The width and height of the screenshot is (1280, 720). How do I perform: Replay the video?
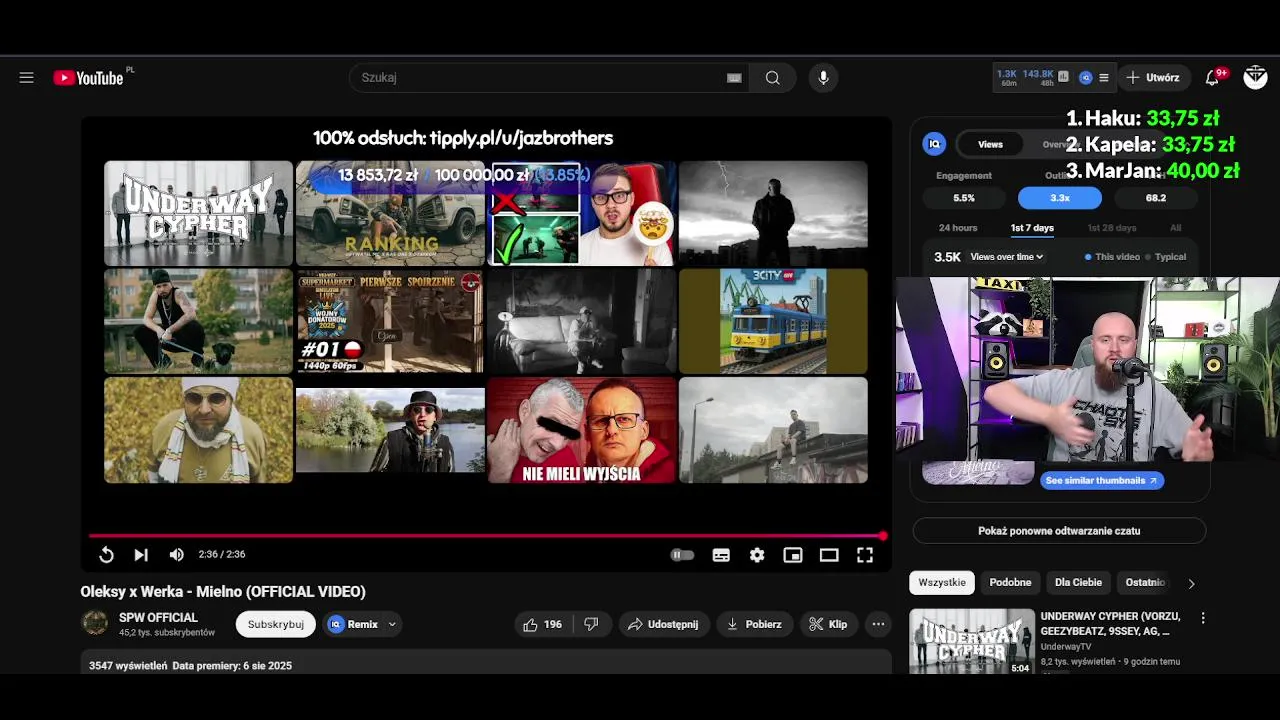[106, 555]
